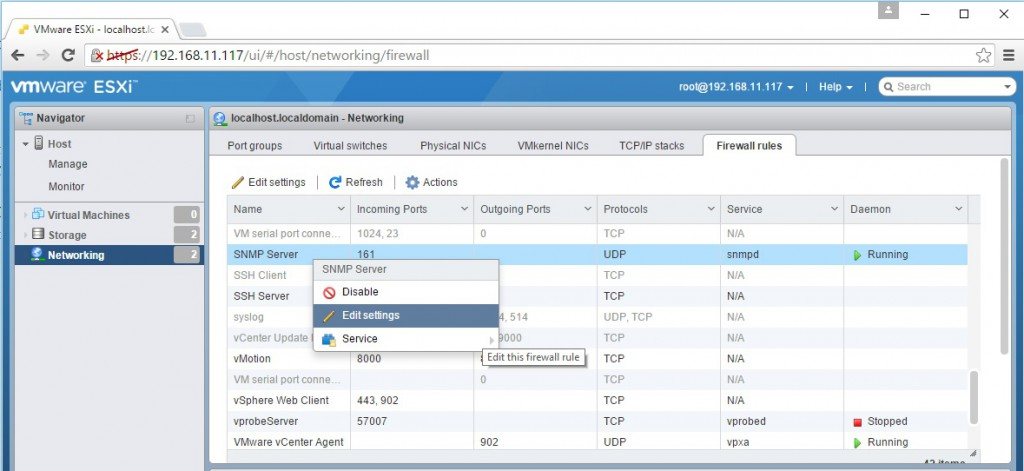Click the insecure HTTPS warning icon
The image size is (1024, 471).
[98, 56]
